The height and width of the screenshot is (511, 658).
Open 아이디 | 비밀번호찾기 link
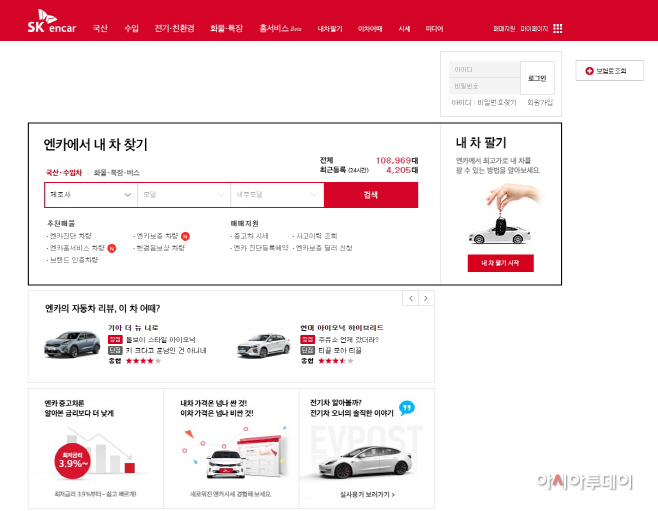[x=484, y=102]
